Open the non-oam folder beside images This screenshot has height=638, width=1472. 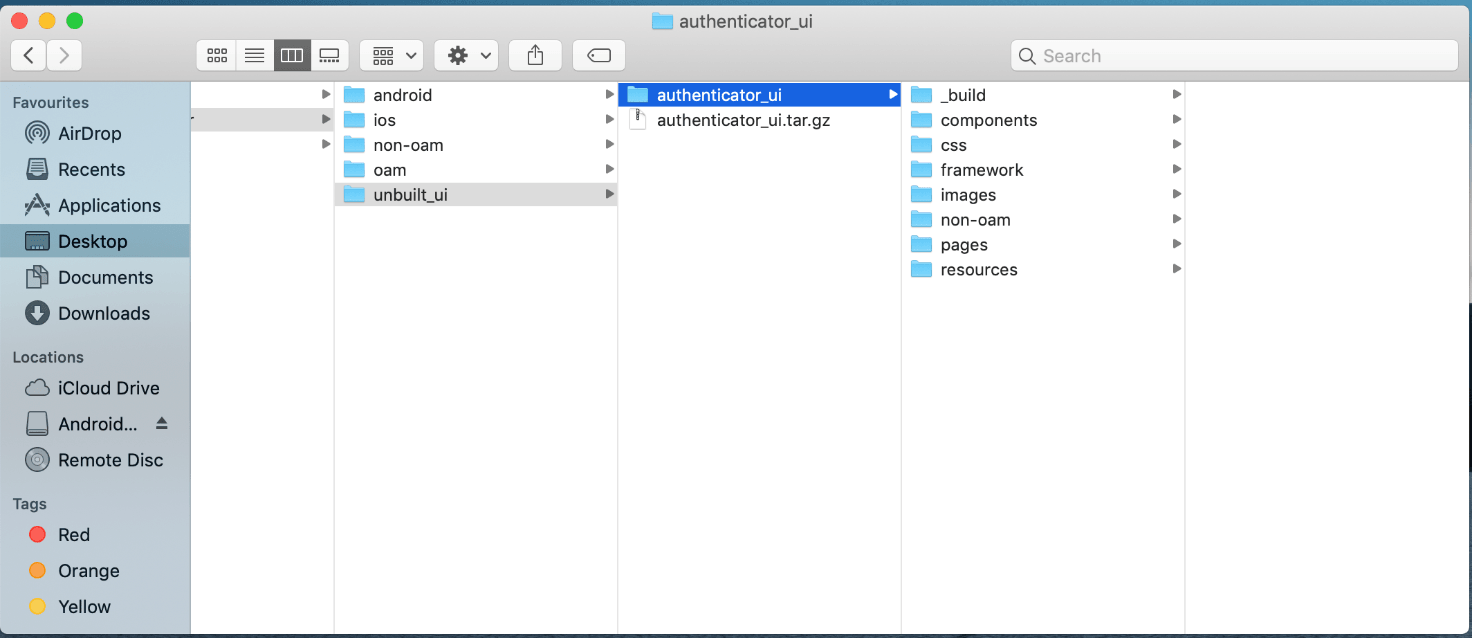coord(1043,220)
